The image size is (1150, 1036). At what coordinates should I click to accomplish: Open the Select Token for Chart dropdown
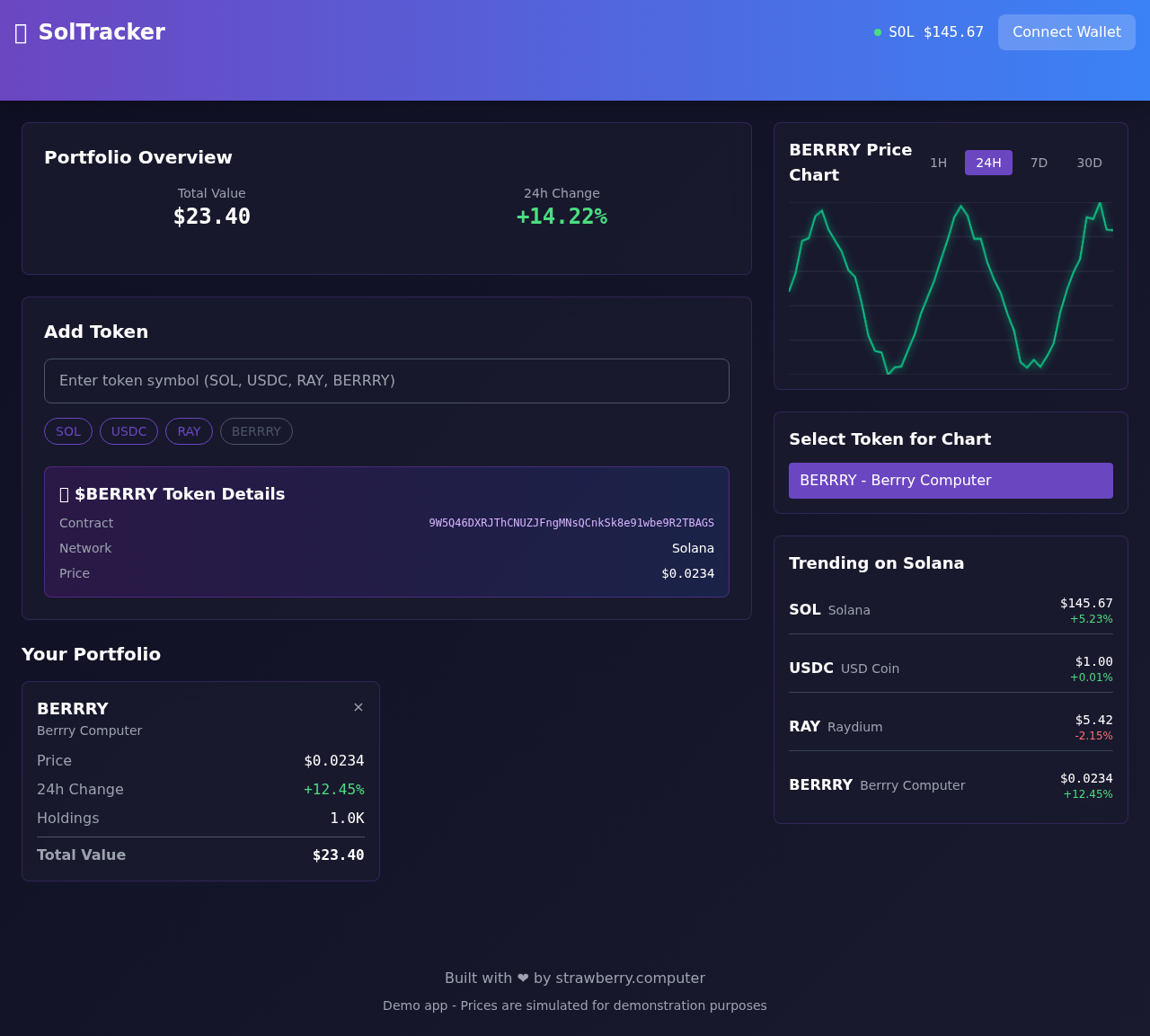tap(951, 481)
